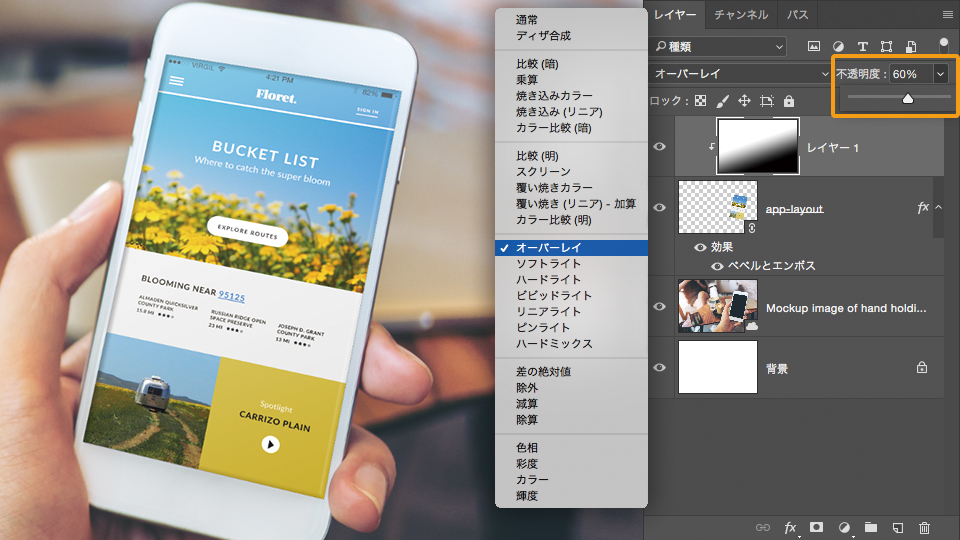The height and width of the screenshot is (540, 960).
Task: Collapse app-layout layer effects chevron
Action: click(938, 208)
